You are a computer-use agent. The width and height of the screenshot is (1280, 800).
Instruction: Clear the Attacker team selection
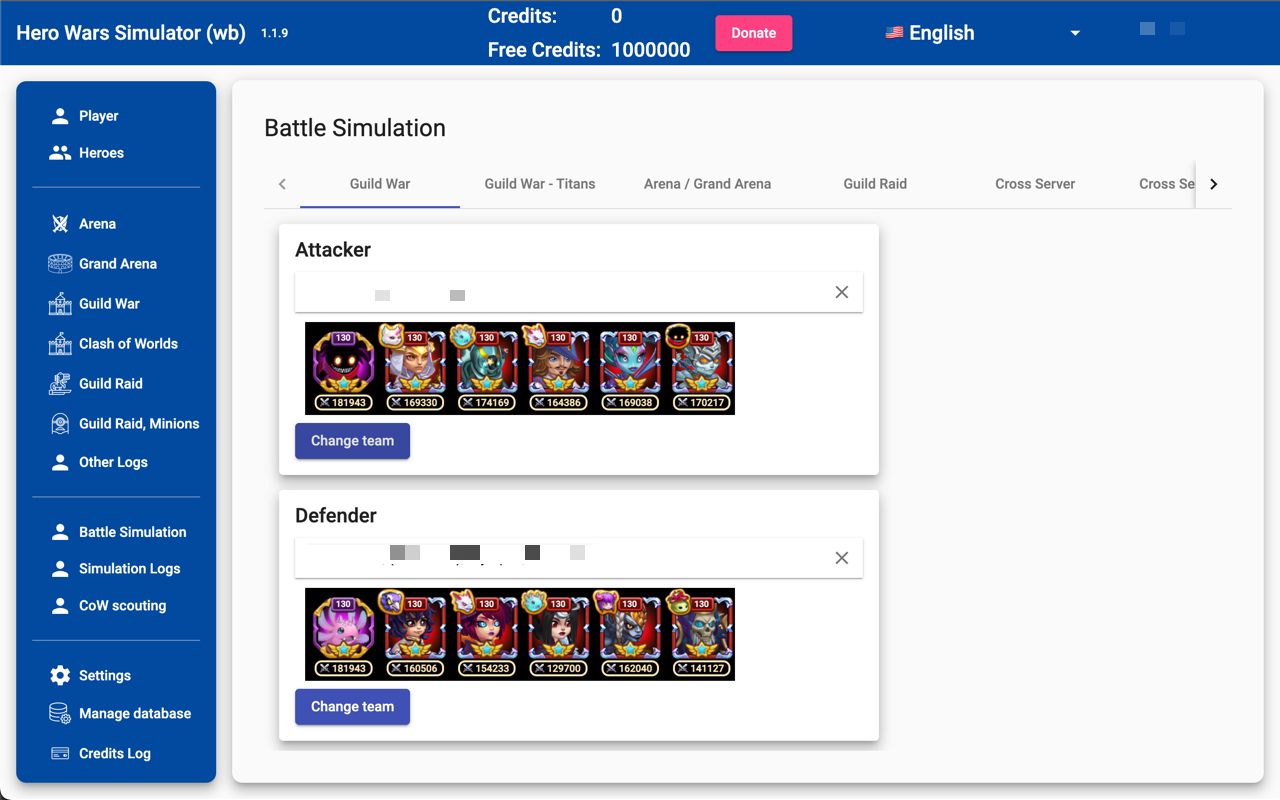click(841, 292)
